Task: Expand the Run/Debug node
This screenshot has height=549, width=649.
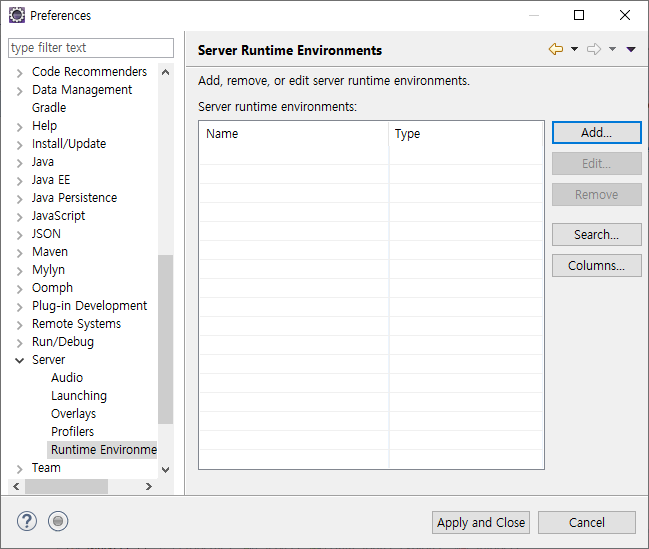Action: click(x=19, y=343)
